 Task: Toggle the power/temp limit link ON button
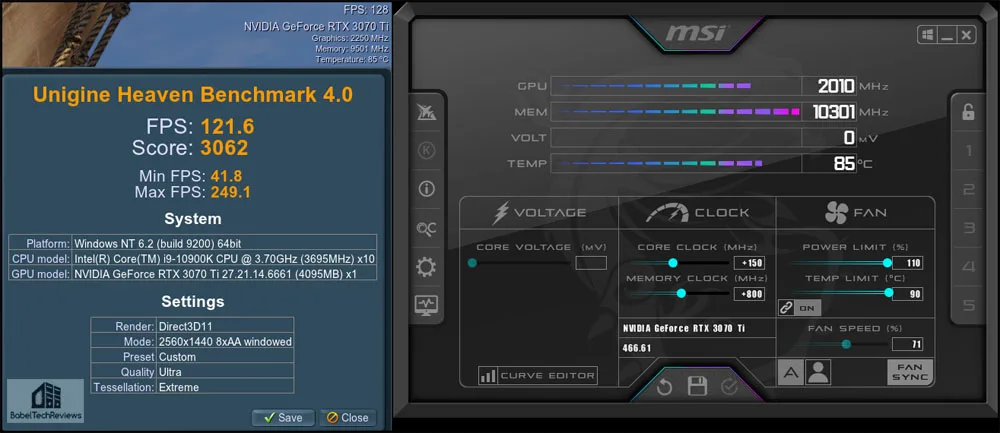click(799, 307)
